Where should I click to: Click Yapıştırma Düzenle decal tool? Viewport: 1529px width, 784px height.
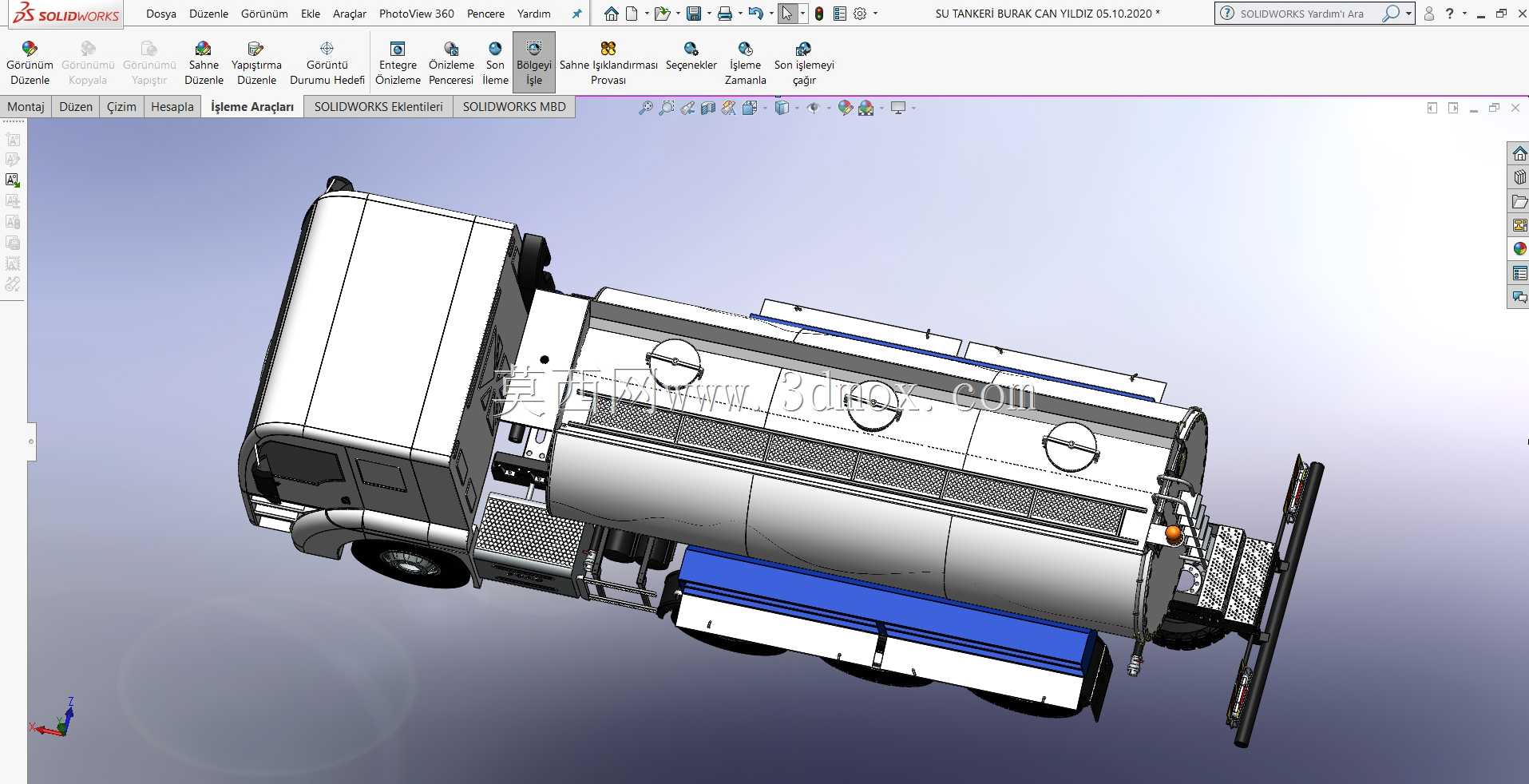click(256, 63)
